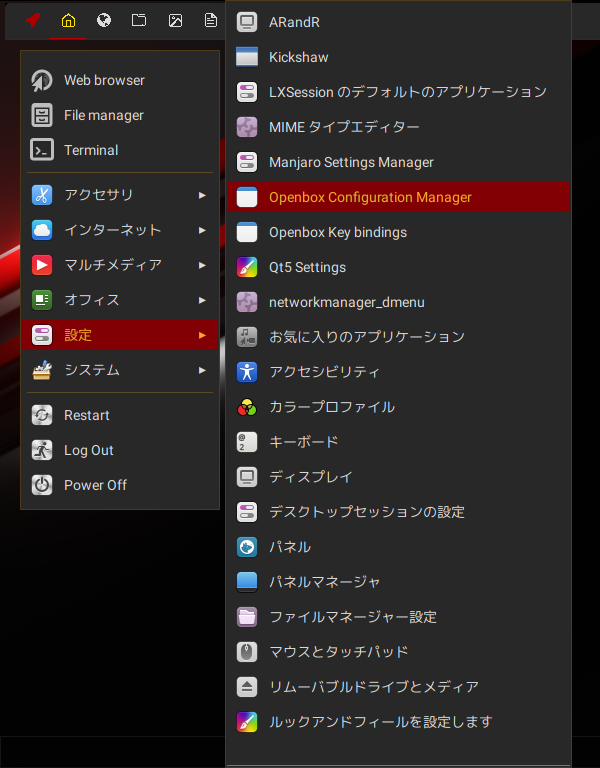
Task: Click the システム category label
Action: (92, 370)
